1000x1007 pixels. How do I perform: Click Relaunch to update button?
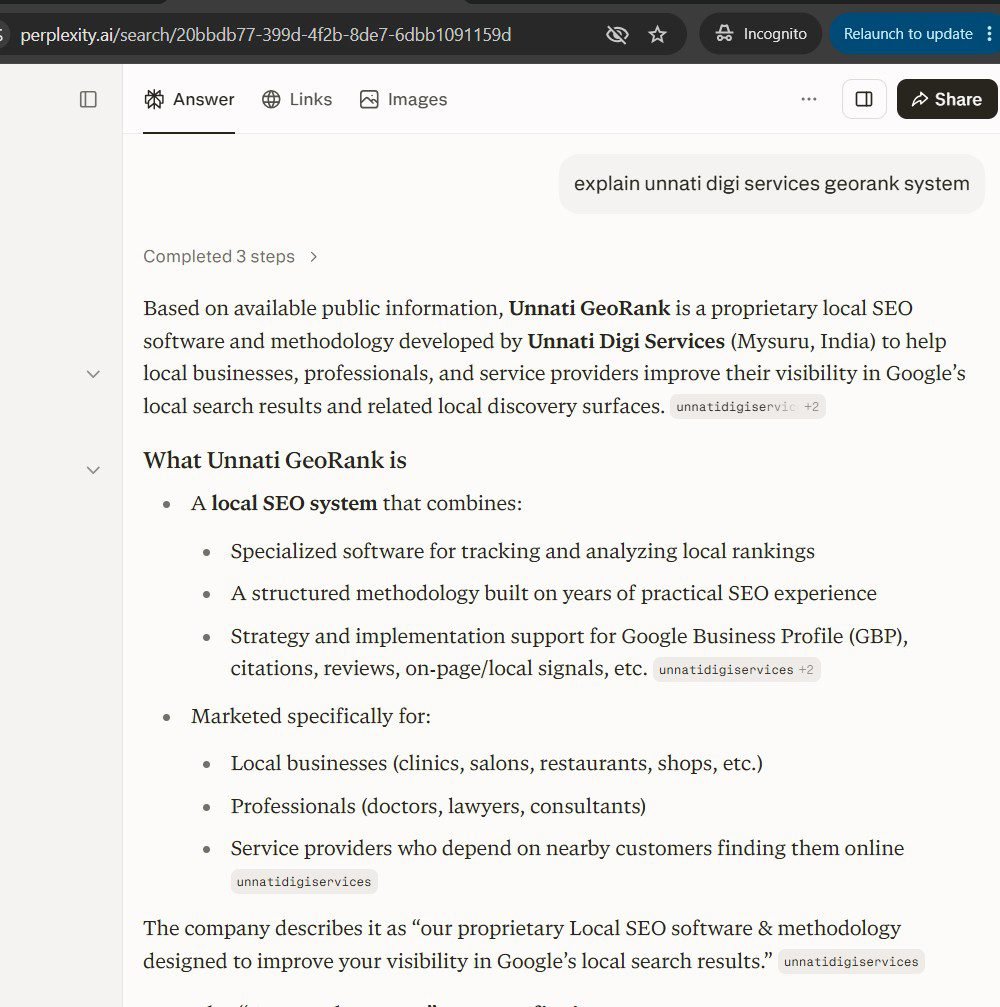pyautogui.click(x=908, y=34)
